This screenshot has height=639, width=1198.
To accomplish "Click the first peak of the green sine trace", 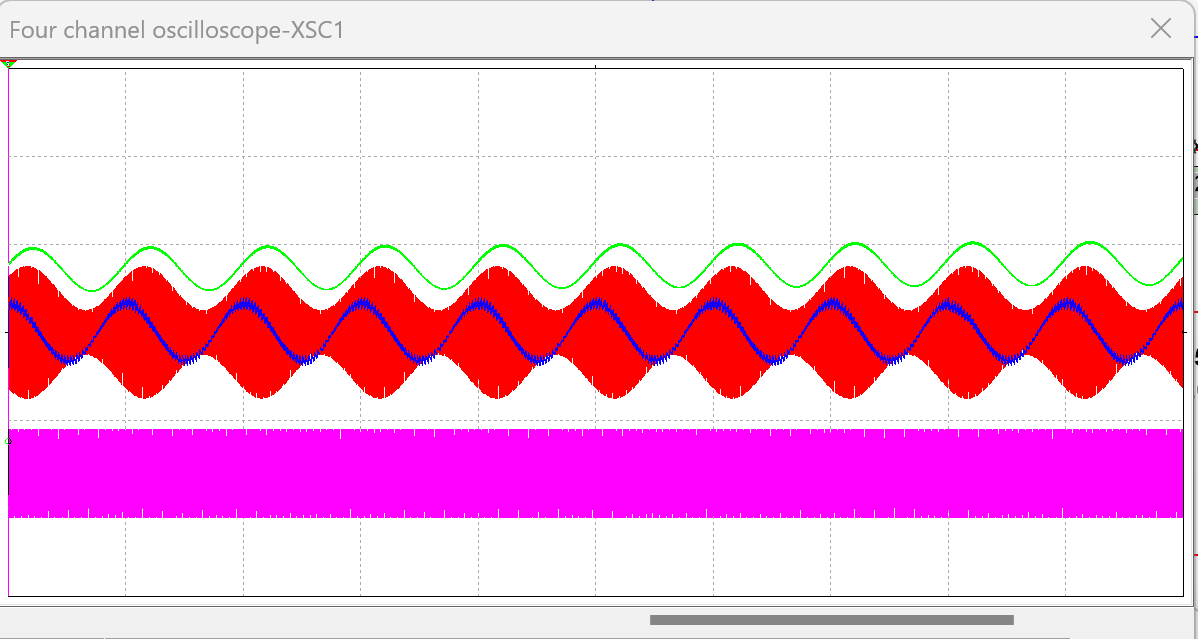I will [x=33, y=248].
